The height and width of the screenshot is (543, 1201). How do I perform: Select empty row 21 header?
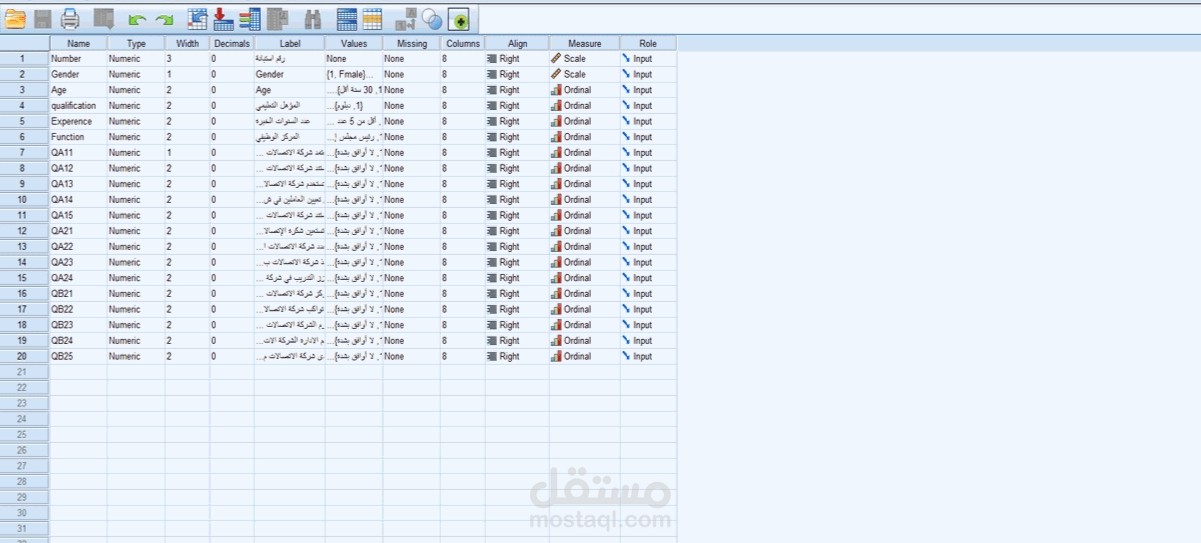coord(25,371)
